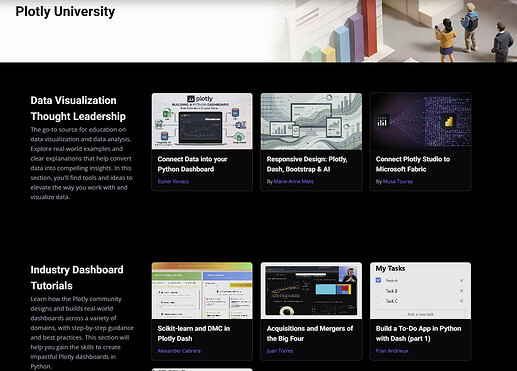Click title Build a To-Do App in Python with Dash
The image size is (517, 371).
pos(418,333)
